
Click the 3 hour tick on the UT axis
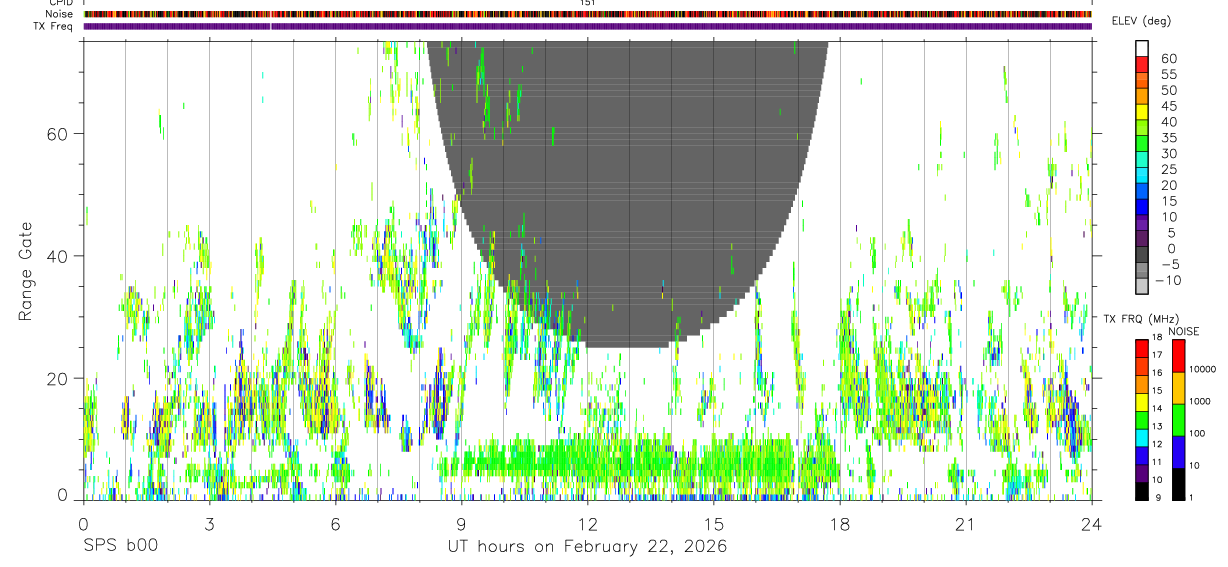[209, 523]
